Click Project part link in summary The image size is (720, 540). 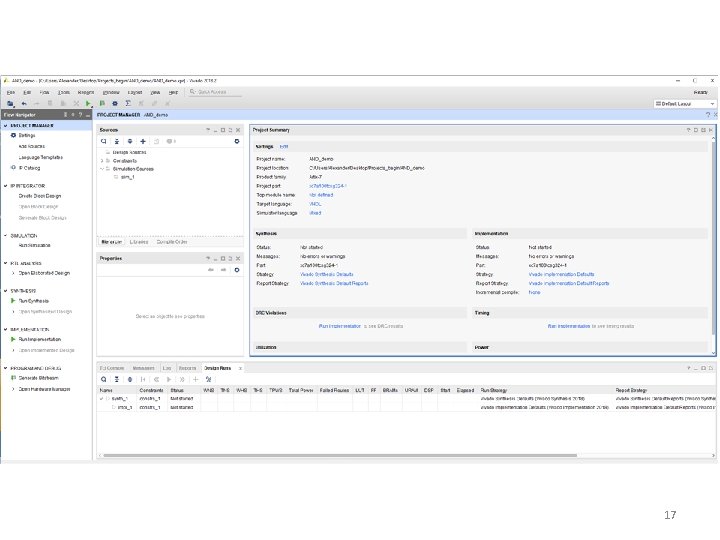pyautogui.click(x=328, y=186)
